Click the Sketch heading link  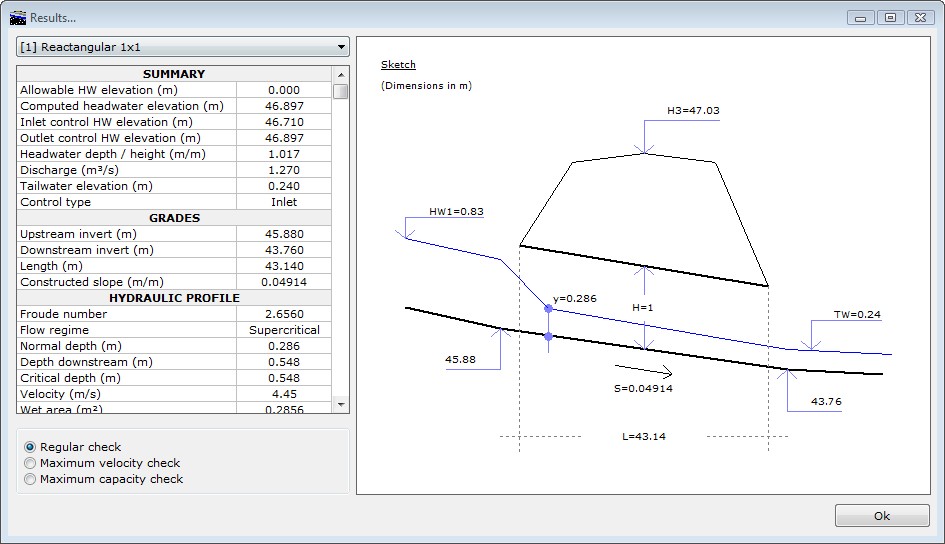point(398,65)
